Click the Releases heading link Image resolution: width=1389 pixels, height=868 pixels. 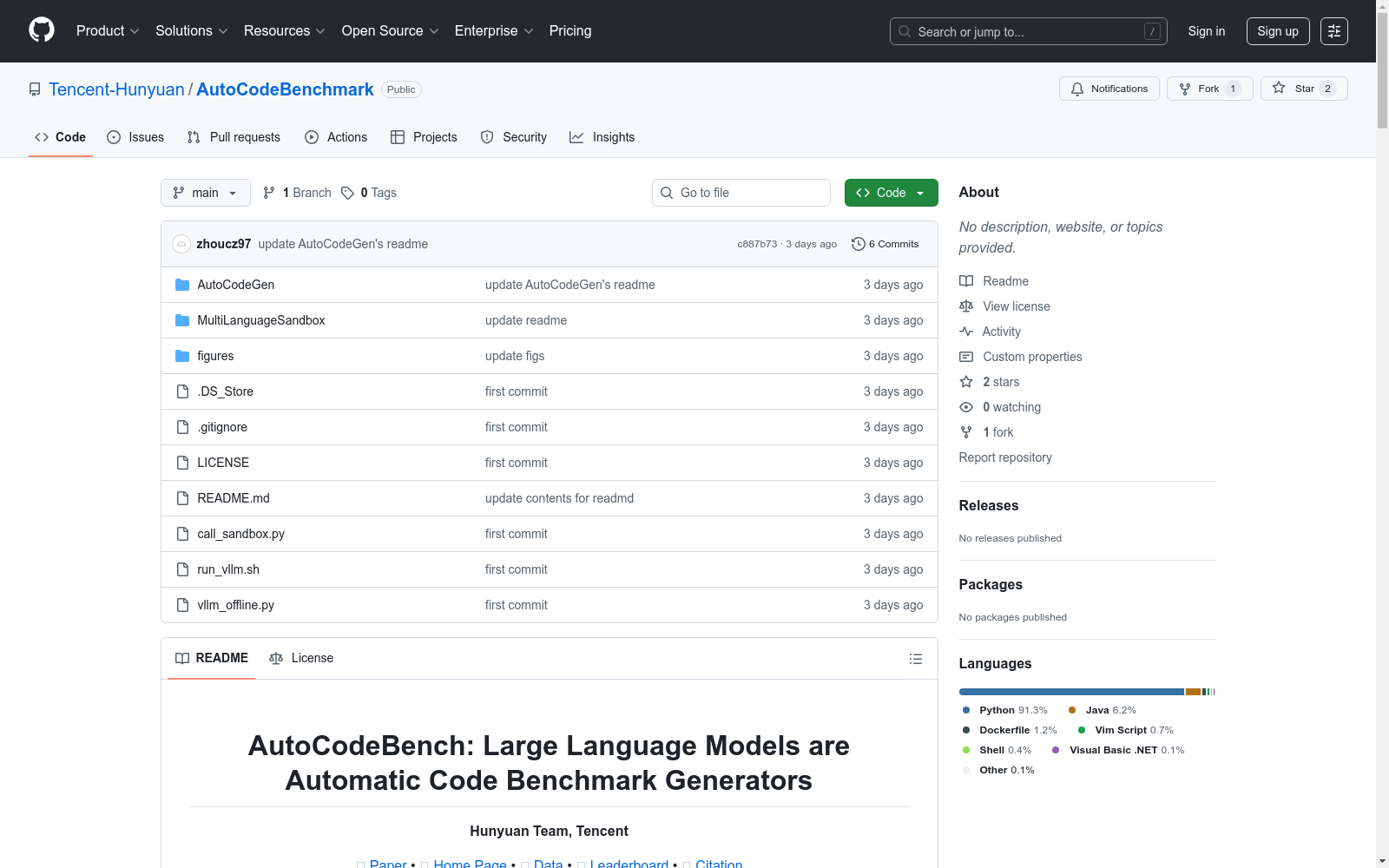pos(989,505)
